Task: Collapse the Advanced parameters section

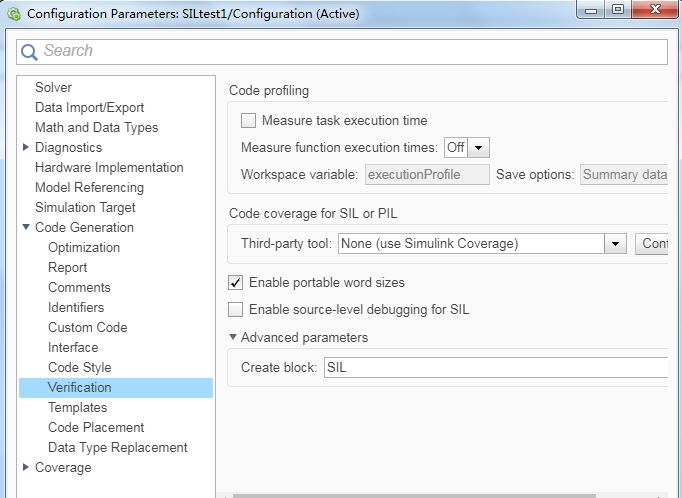Action: 233,337
